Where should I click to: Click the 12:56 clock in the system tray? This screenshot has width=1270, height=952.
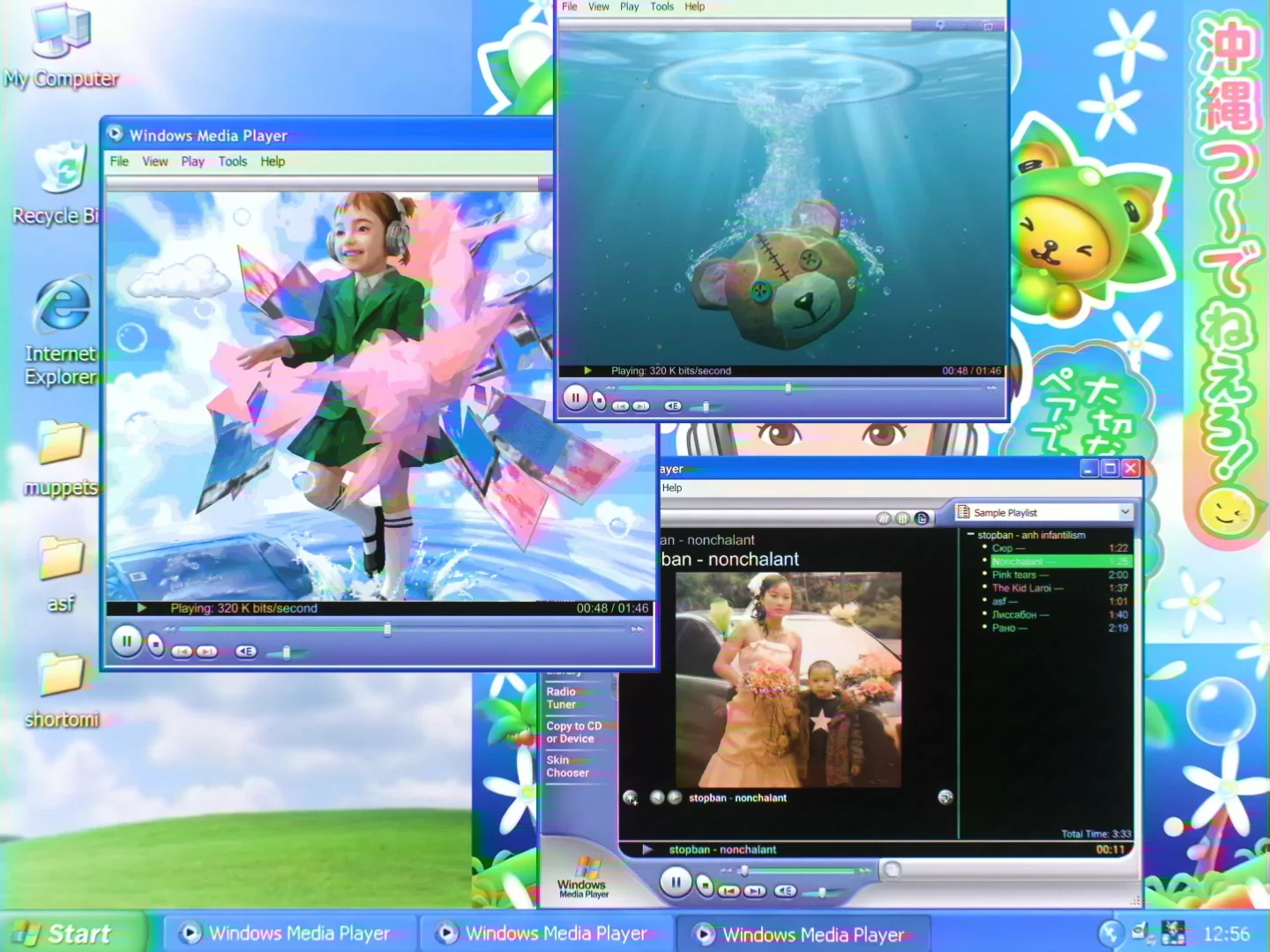tap(1226, 934)
